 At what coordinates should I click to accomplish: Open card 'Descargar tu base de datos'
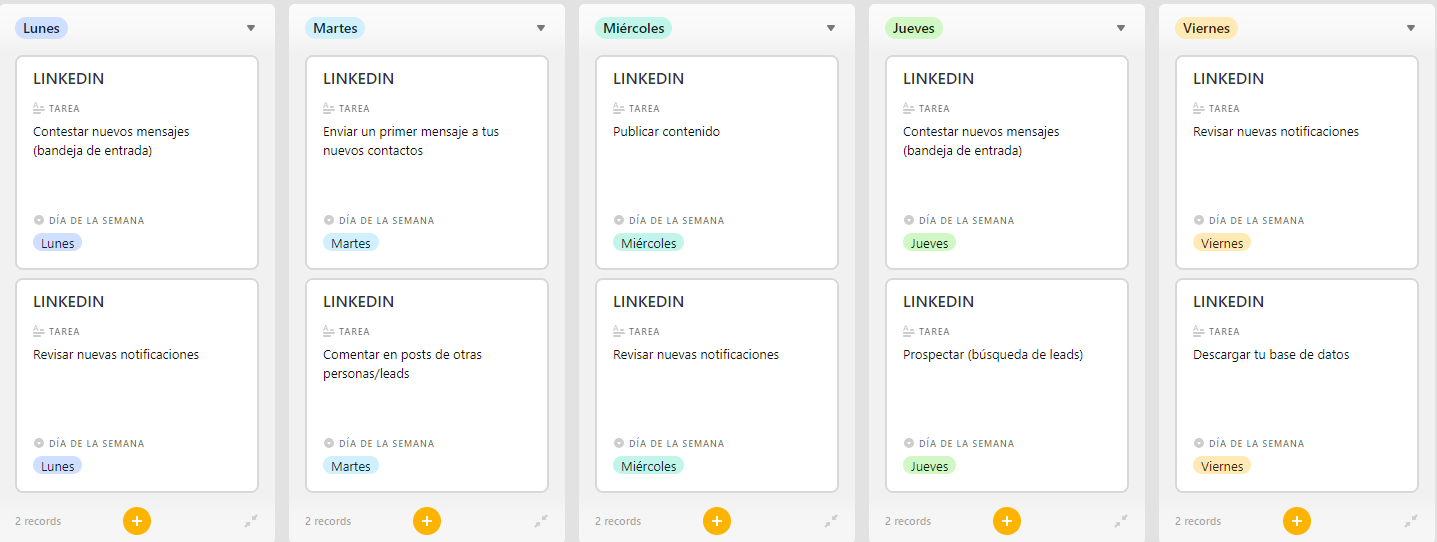pyautogui.click(x=1297, y=386)
